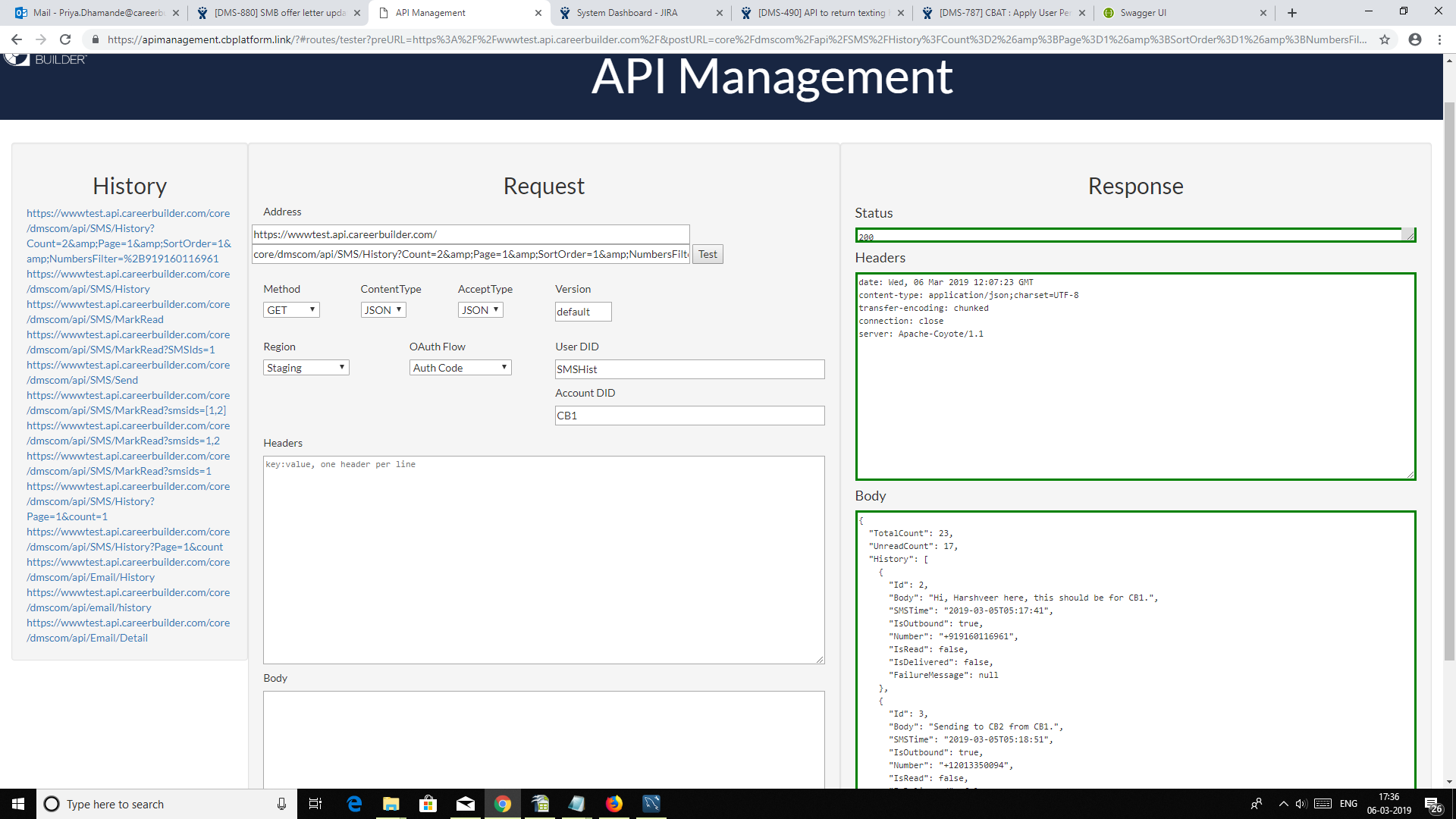
Task: Click the Windows Start button
Action: pyautogui.click(x=18, y=804)
